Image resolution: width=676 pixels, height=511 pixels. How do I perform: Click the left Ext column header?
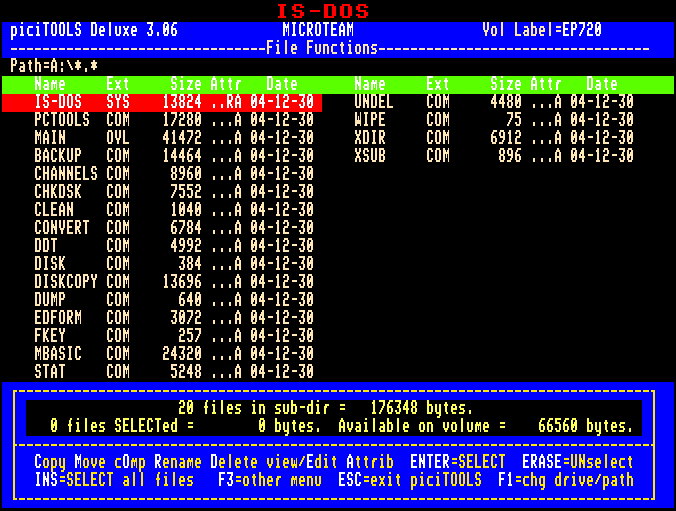coord(118,84)
